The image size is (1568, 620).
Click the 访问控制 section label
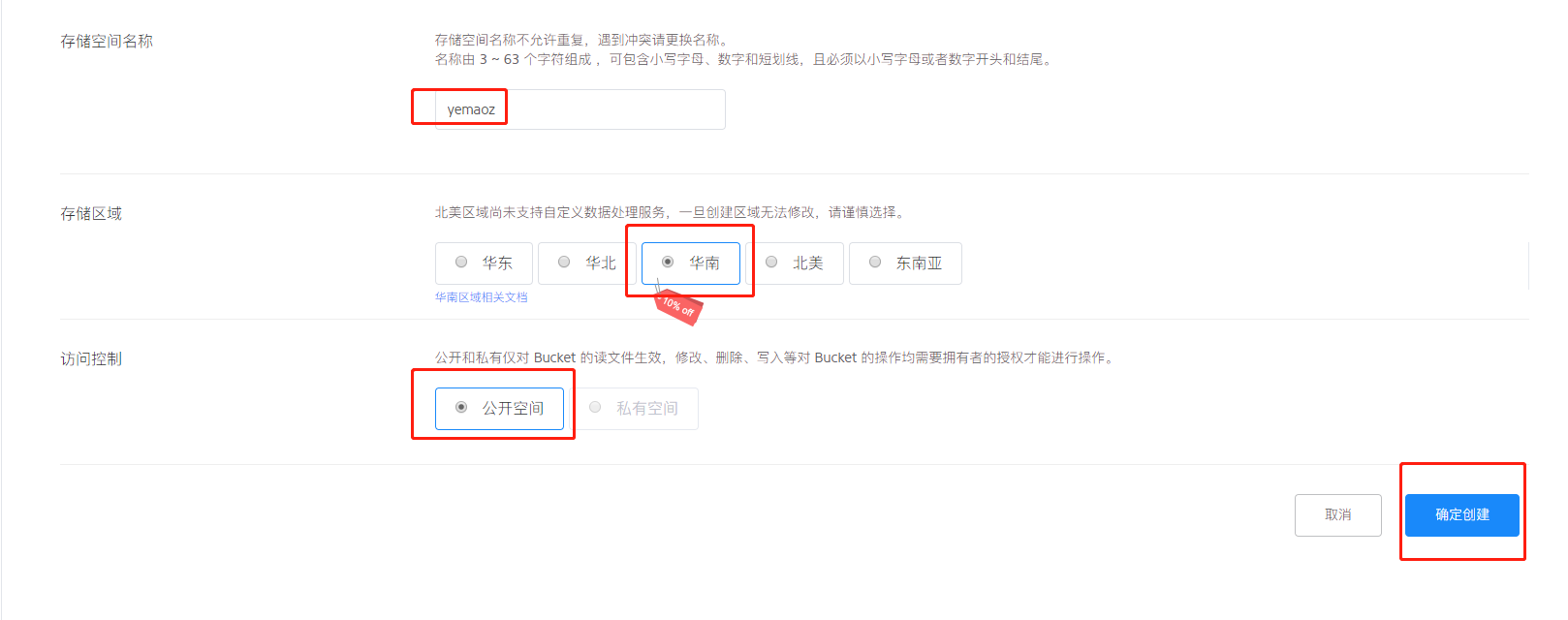tap(91, 358)
